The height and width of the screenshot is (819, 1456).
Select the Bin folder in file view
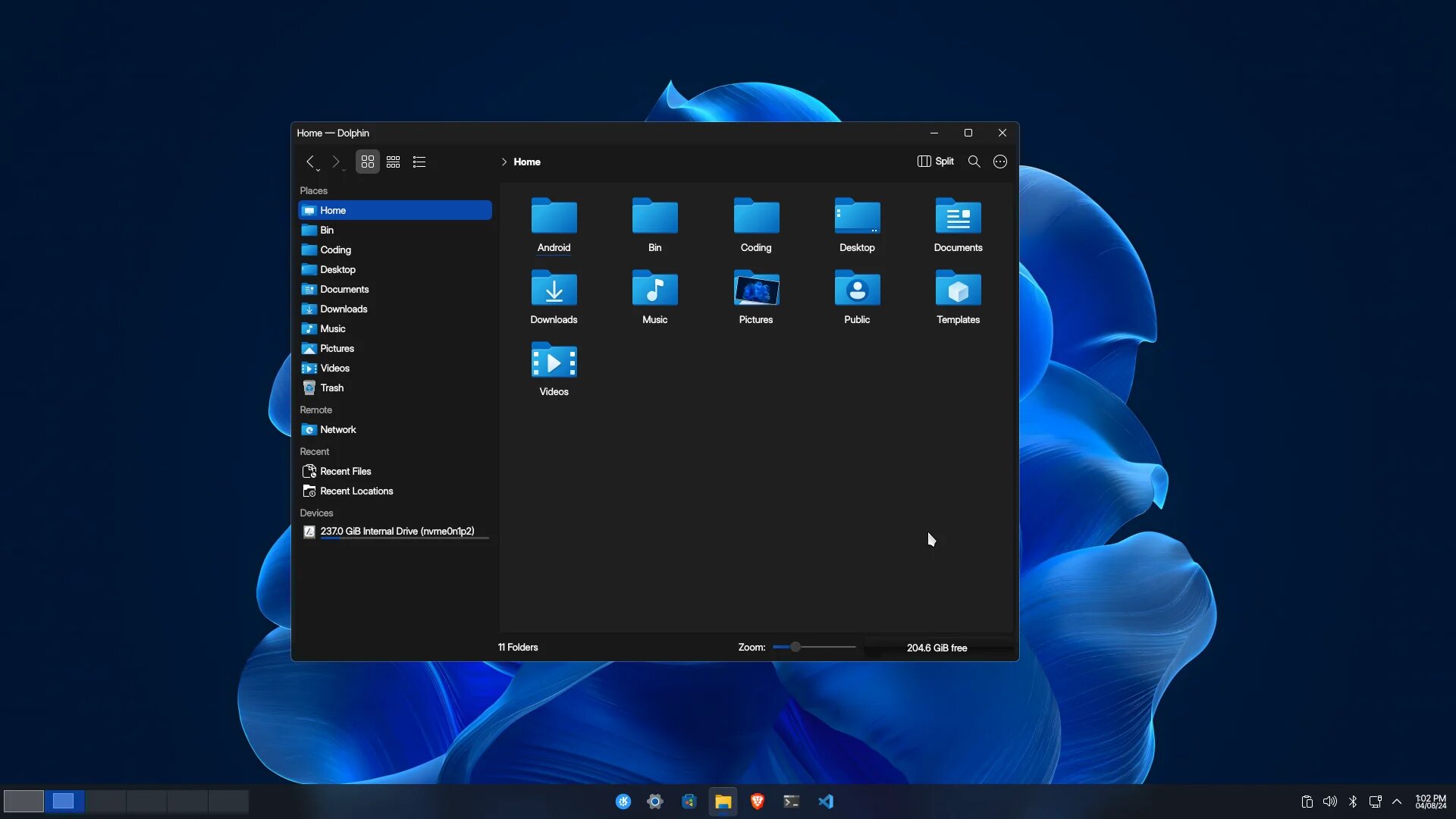[x=654, y=224]
